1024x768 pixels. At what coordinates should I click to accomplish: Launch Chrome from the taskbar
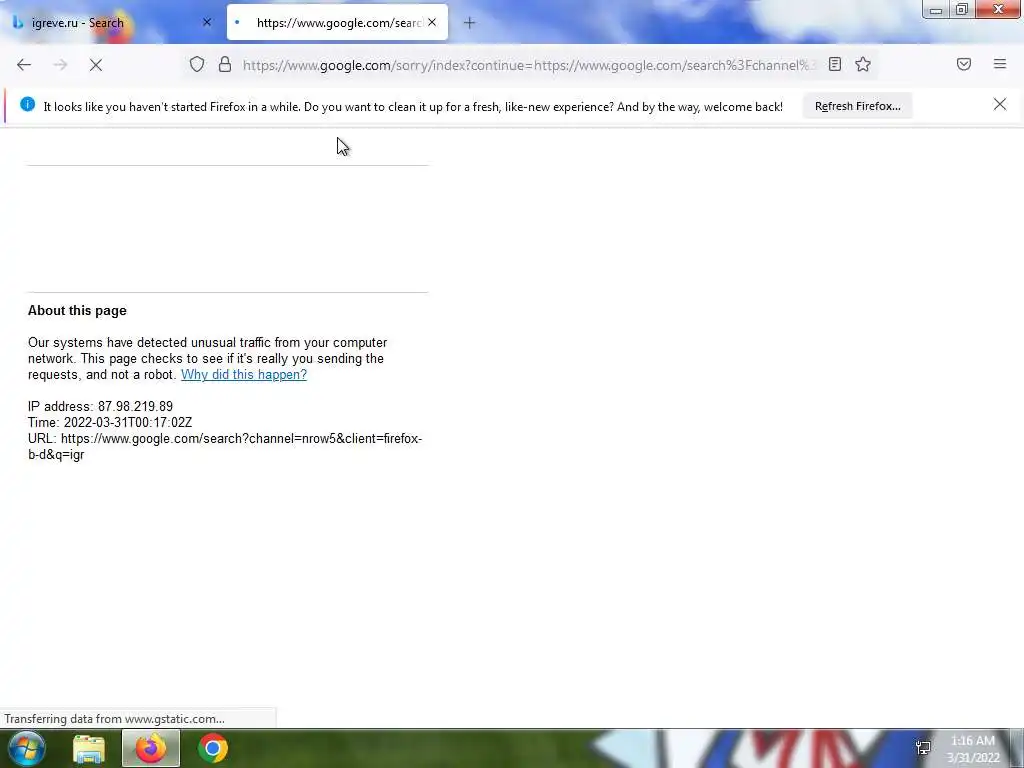(x=213, y=748)
